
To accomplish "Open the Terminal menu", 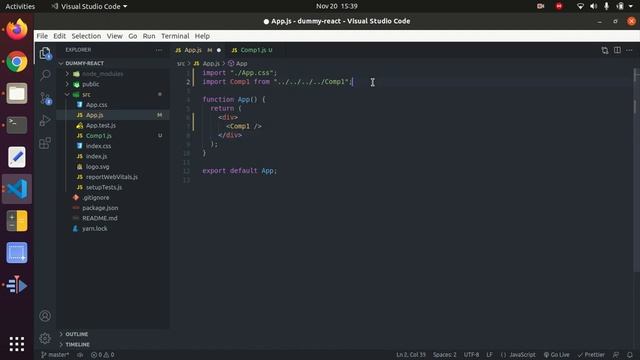I will pyautogui.click(x=175, y=36).
